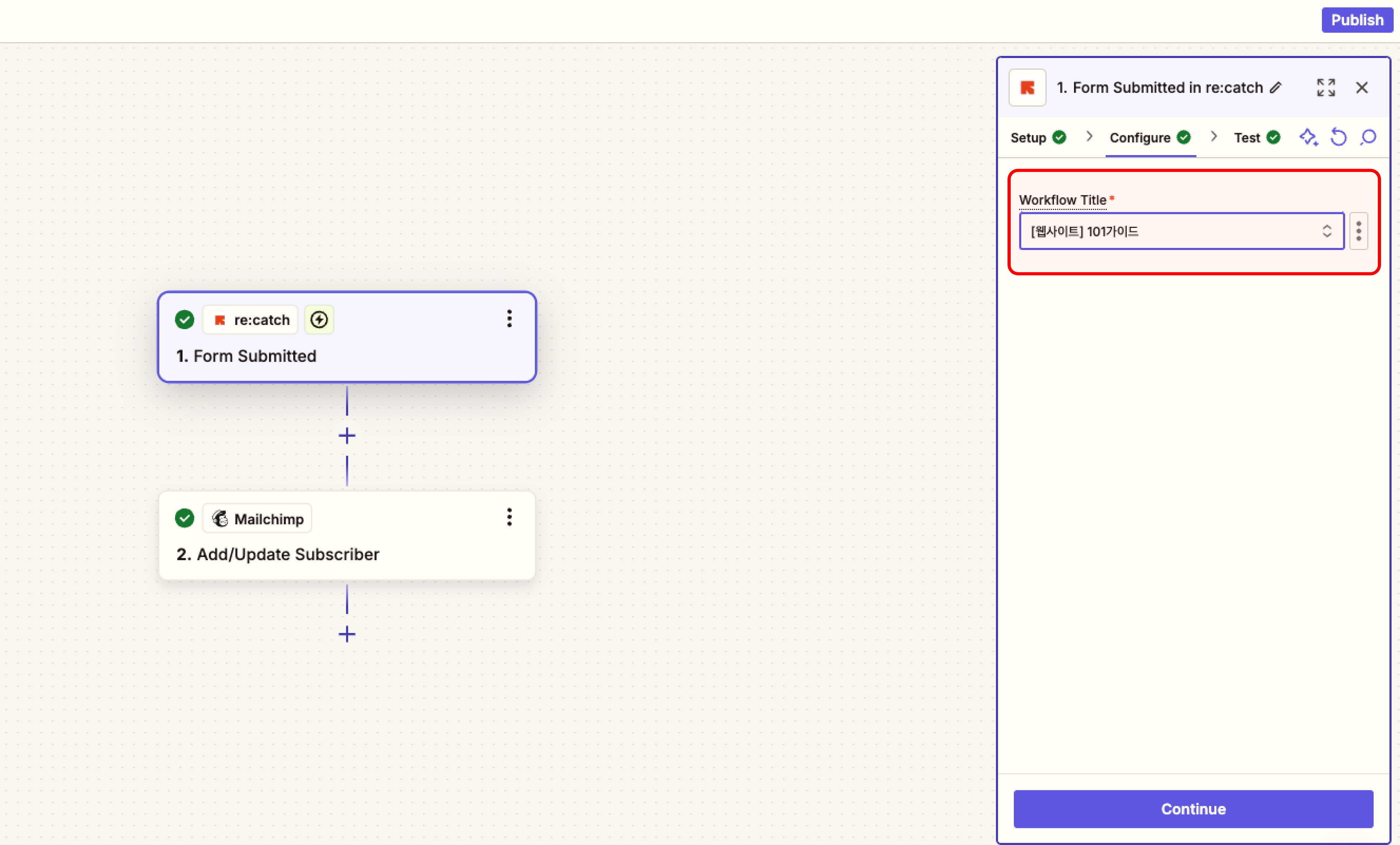Click the re:catch logo in panel header

coord(1027,88)
